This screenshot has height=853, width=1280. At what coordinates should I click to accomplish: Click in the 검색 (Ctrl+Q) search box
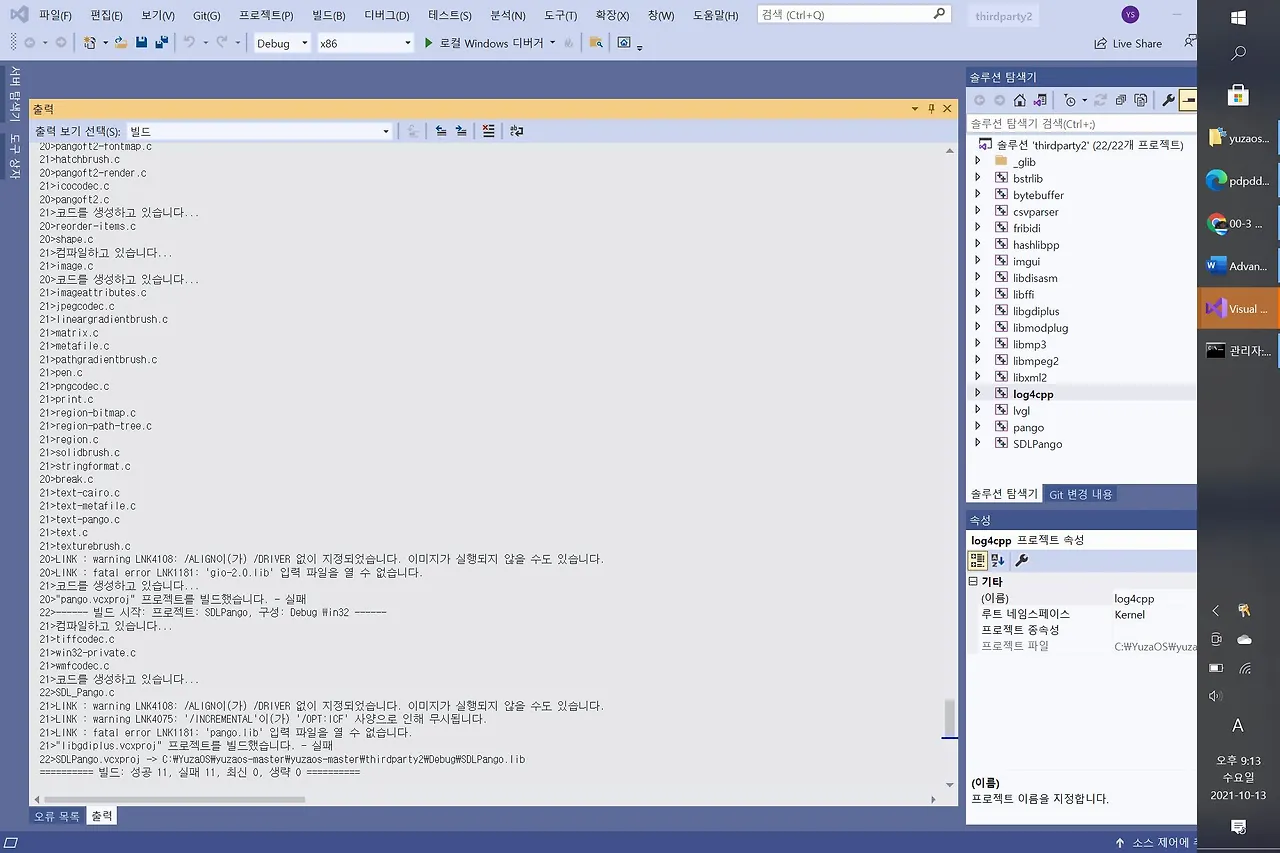[x=853, y=14]
